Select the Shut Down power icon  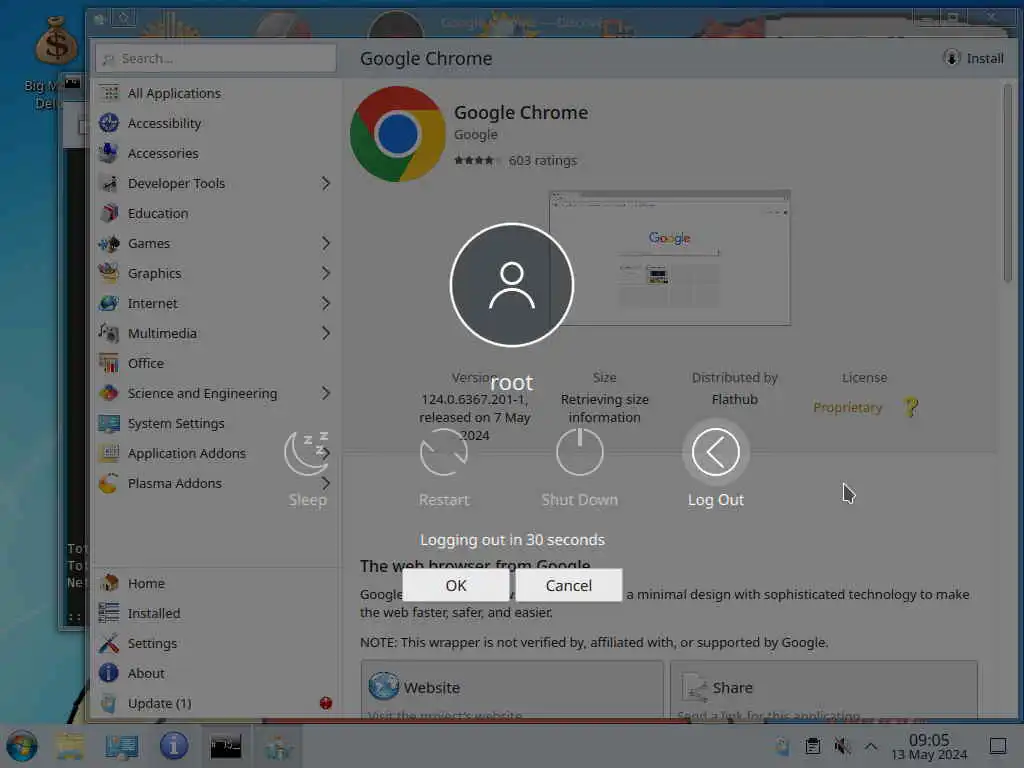click(x=579, y=452)
